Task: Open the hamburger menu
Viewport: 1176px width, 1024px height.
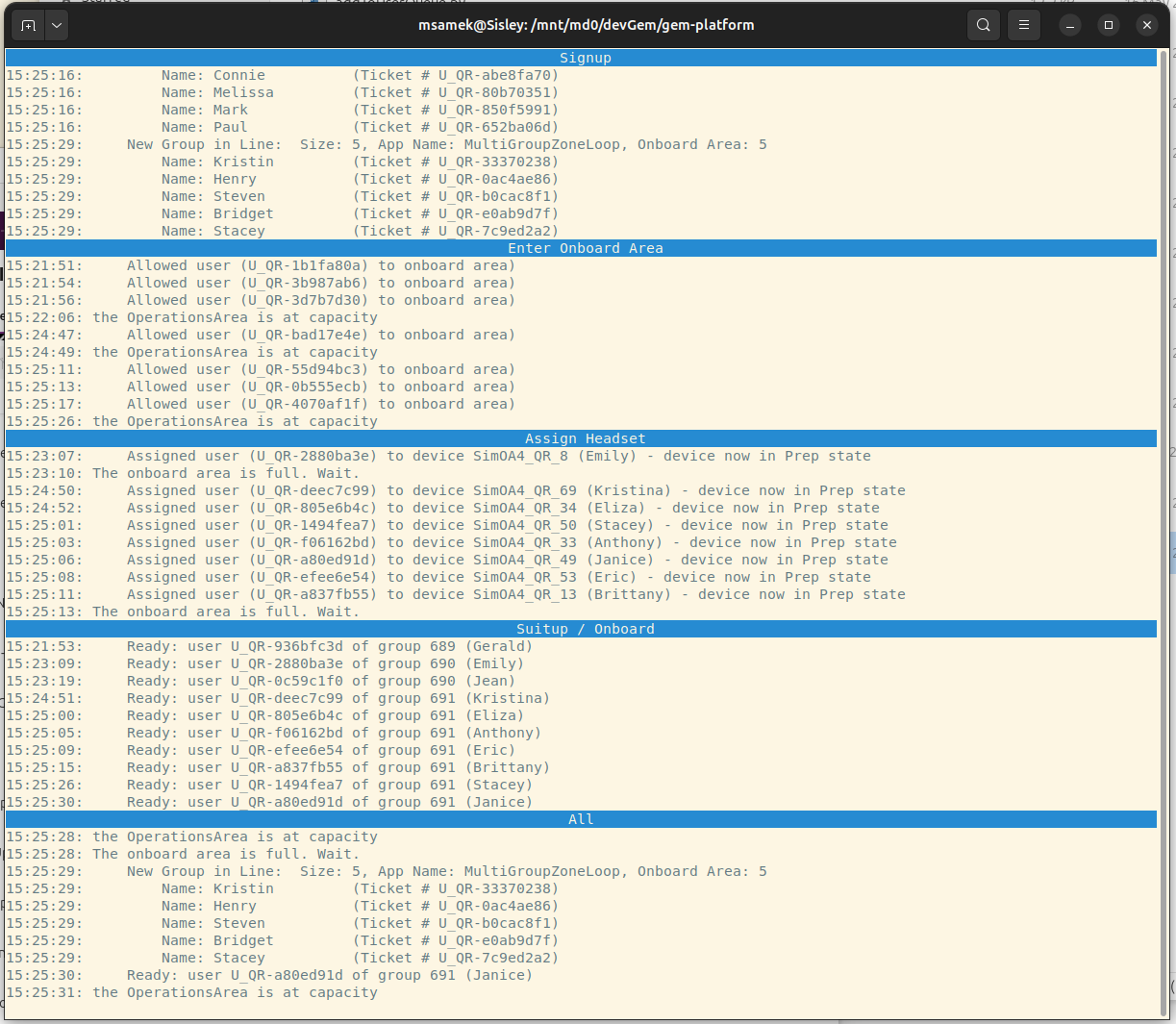Action: click(1023, 24)
